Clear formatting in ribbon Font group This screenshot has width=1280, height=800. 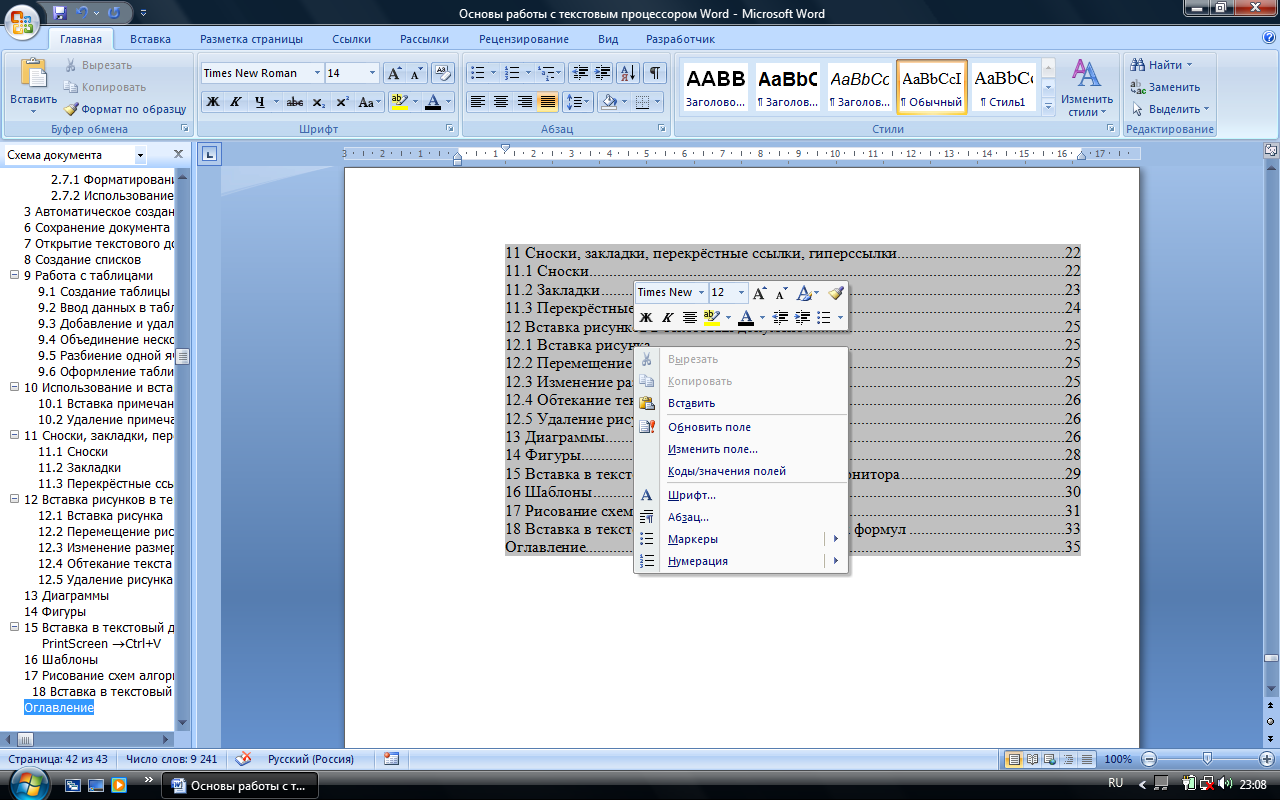click(444, 73)
